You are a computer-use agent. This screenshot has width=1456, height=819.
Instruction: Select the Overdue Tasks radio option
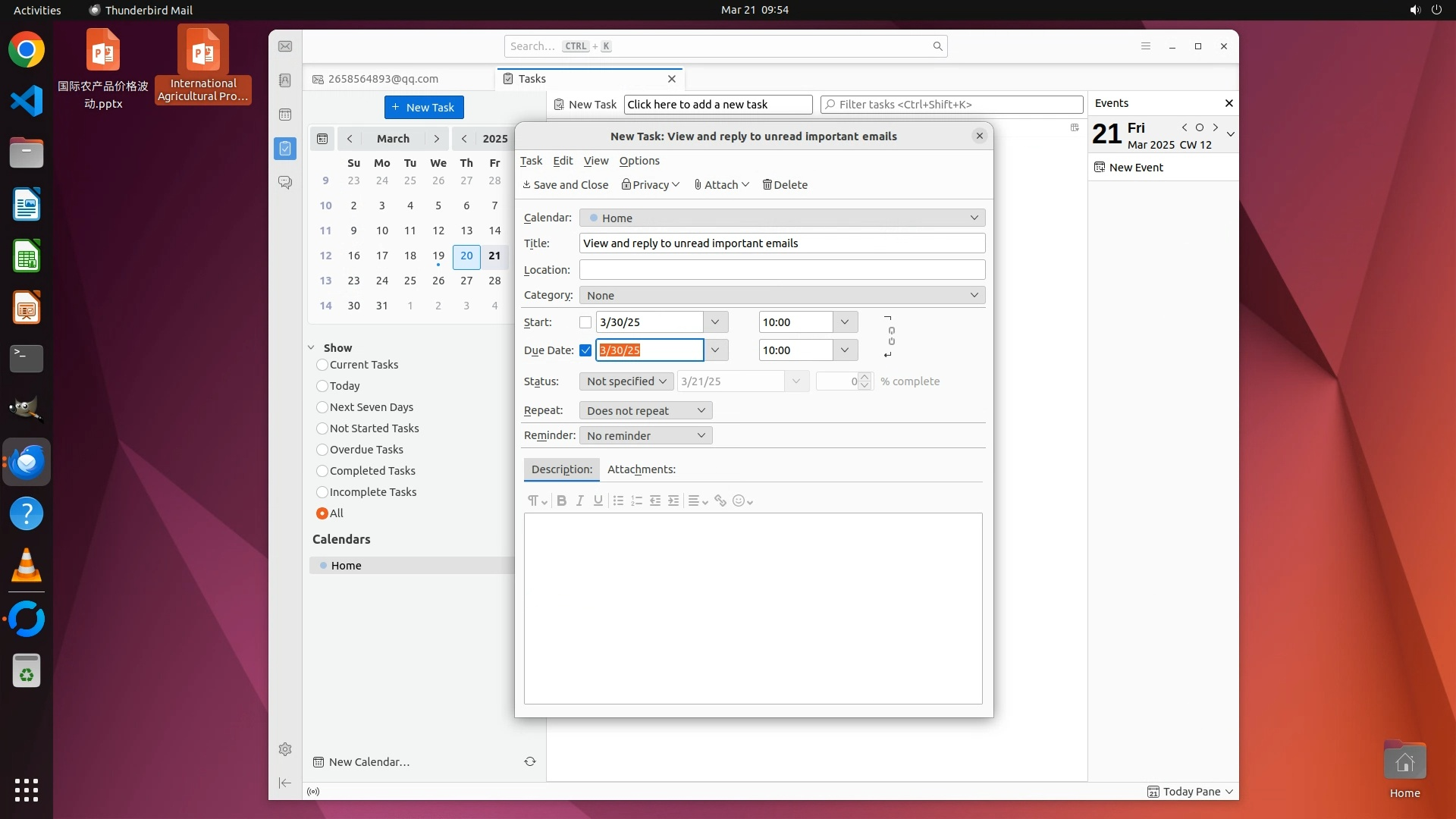coord(322,450)
